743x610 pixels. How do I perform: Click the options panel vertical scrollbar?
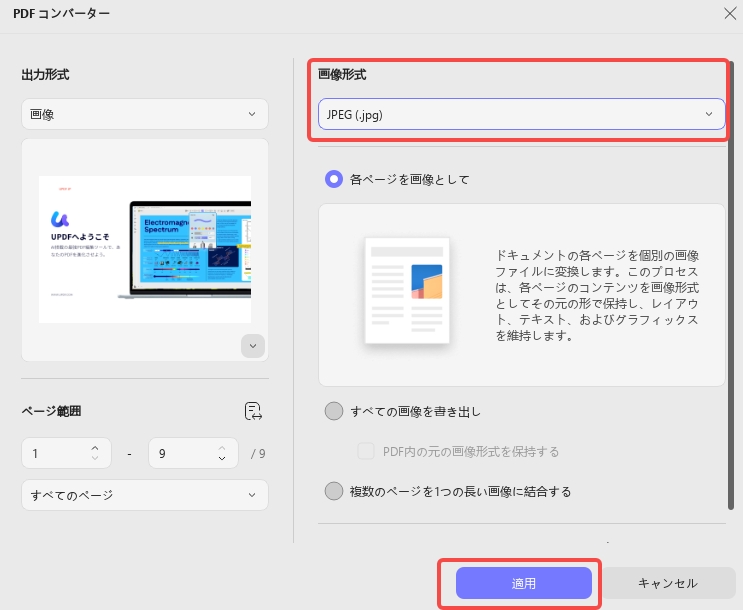(x=731, y=284)
